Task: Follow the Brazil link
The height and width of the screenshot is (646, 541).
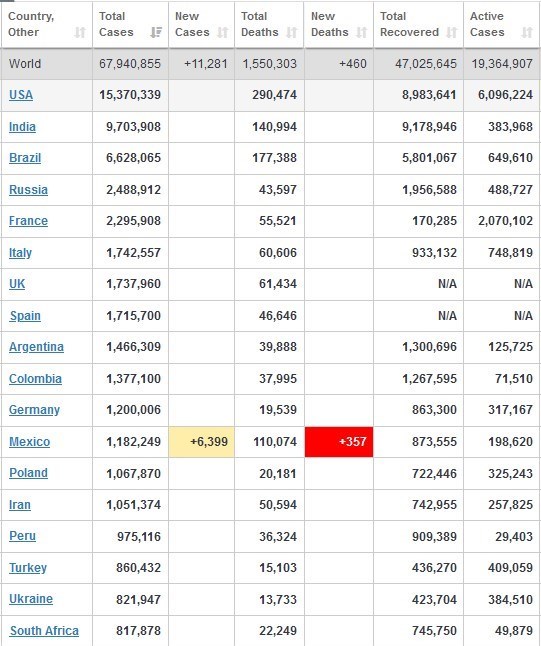Action: [x=25, y=158]
